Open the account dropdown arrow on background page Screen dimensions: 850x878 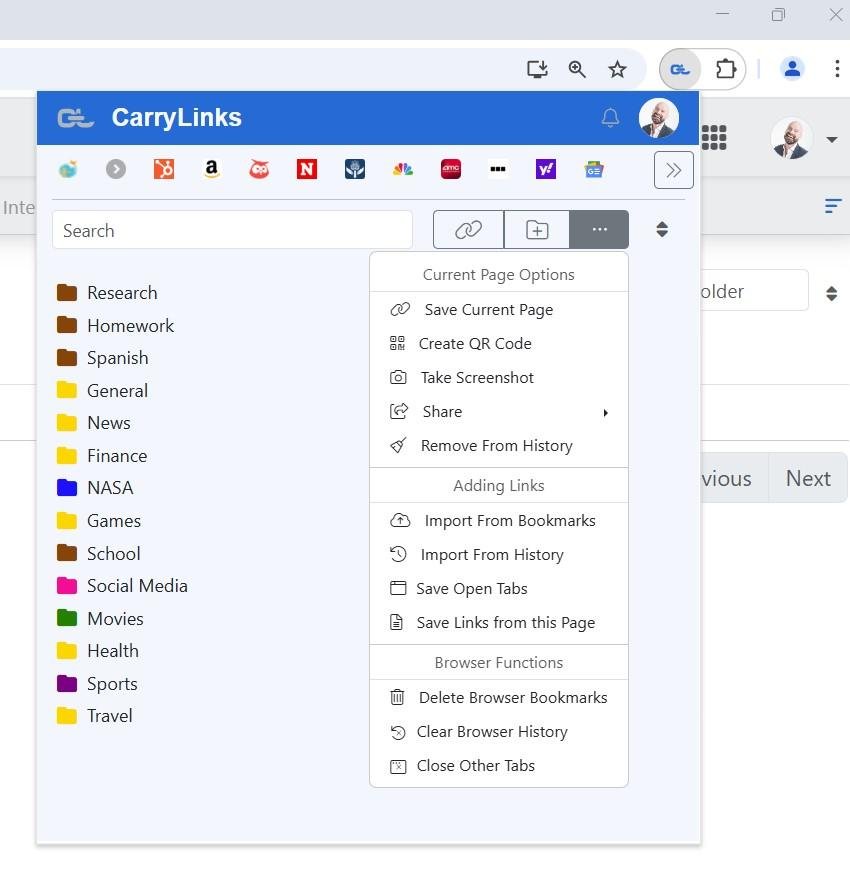coord(832,139)
